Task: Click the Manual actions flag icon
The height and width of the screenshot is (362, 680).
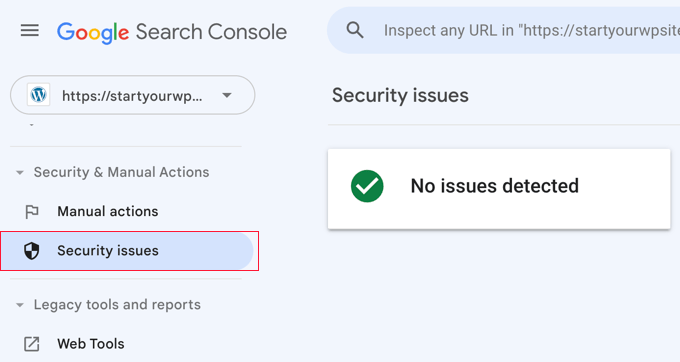Action: point(32,212)
